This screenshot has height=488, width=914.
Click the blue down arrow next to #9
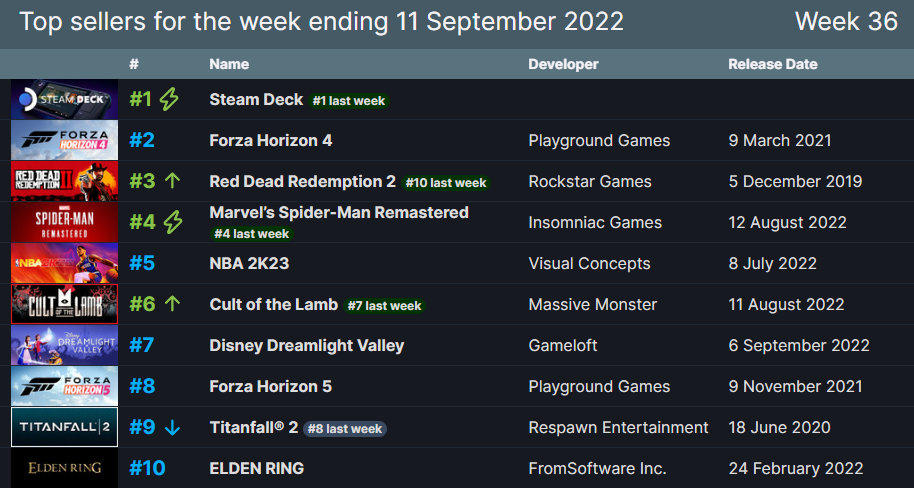173,428
